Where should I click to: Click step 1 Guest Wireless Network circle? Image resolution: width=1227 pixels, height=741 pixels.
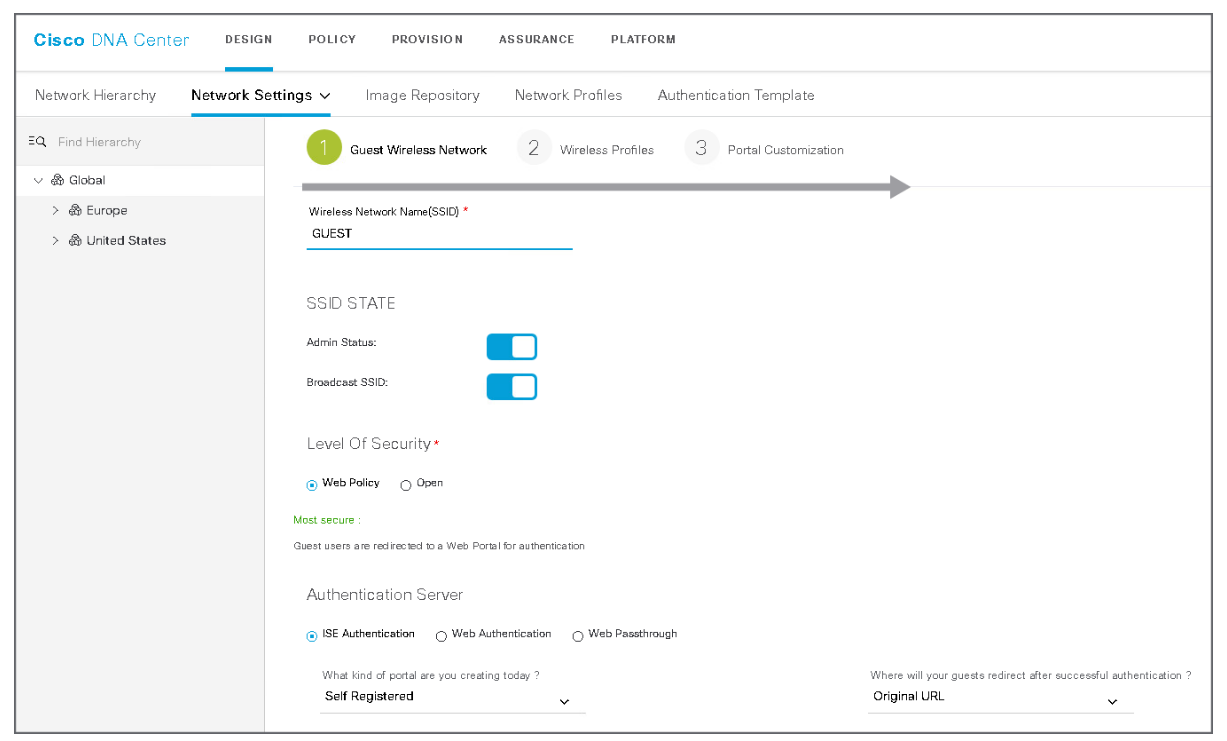click(324, 149)
